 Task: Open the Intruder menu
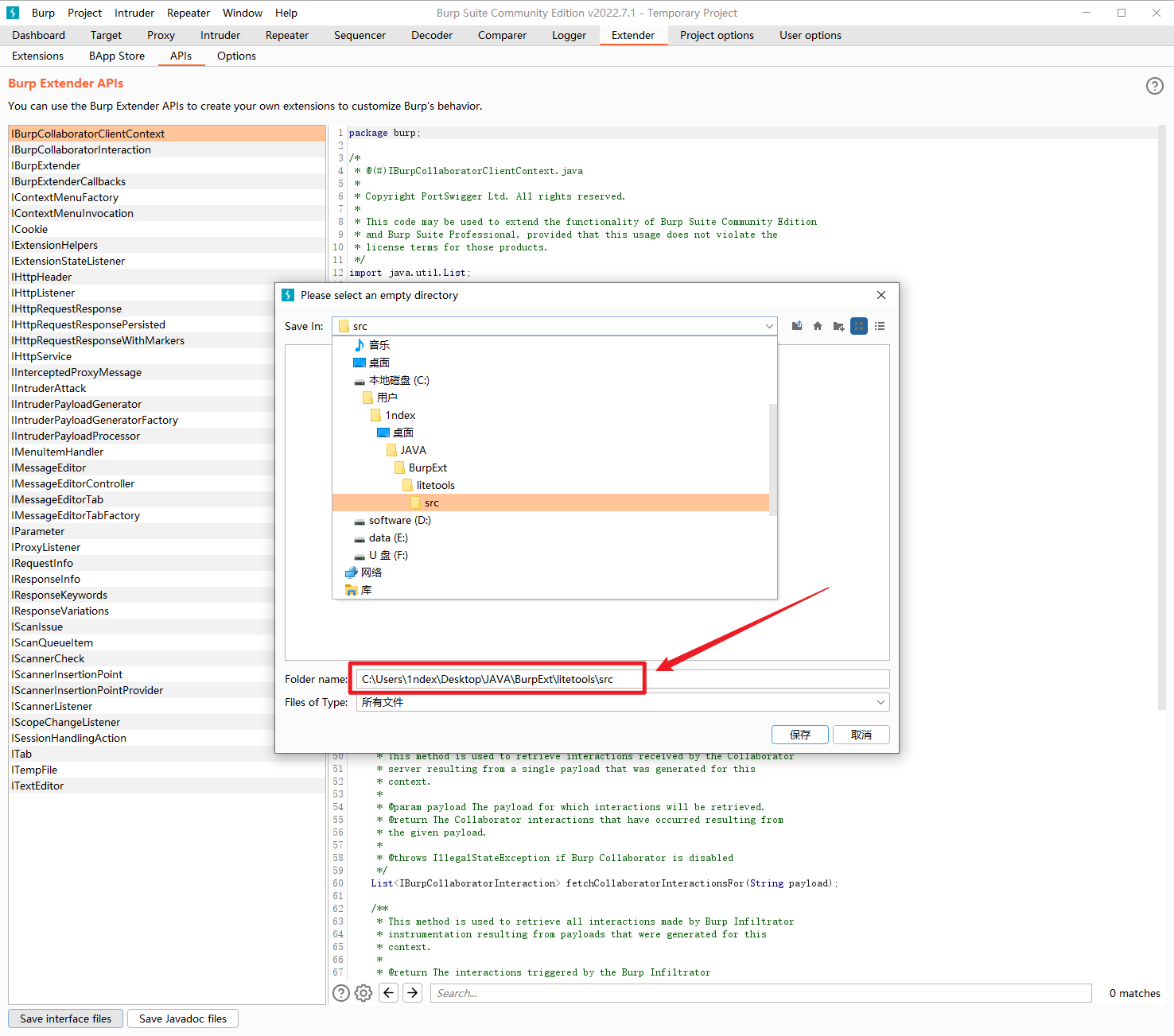[x=134, y=13]
